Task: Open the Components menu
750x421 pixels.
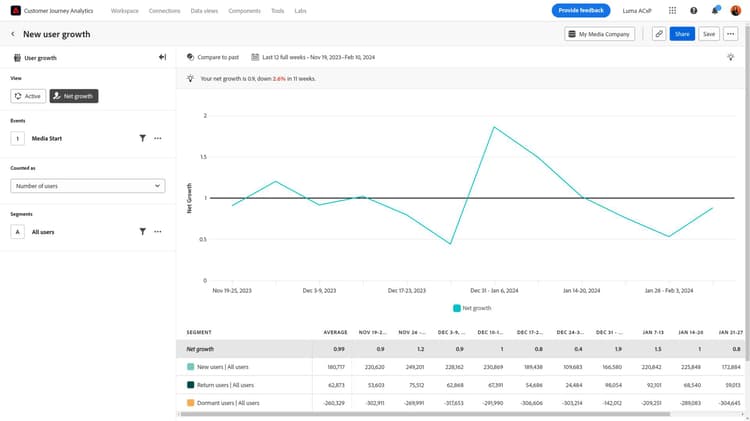Action: click(244, 11)
